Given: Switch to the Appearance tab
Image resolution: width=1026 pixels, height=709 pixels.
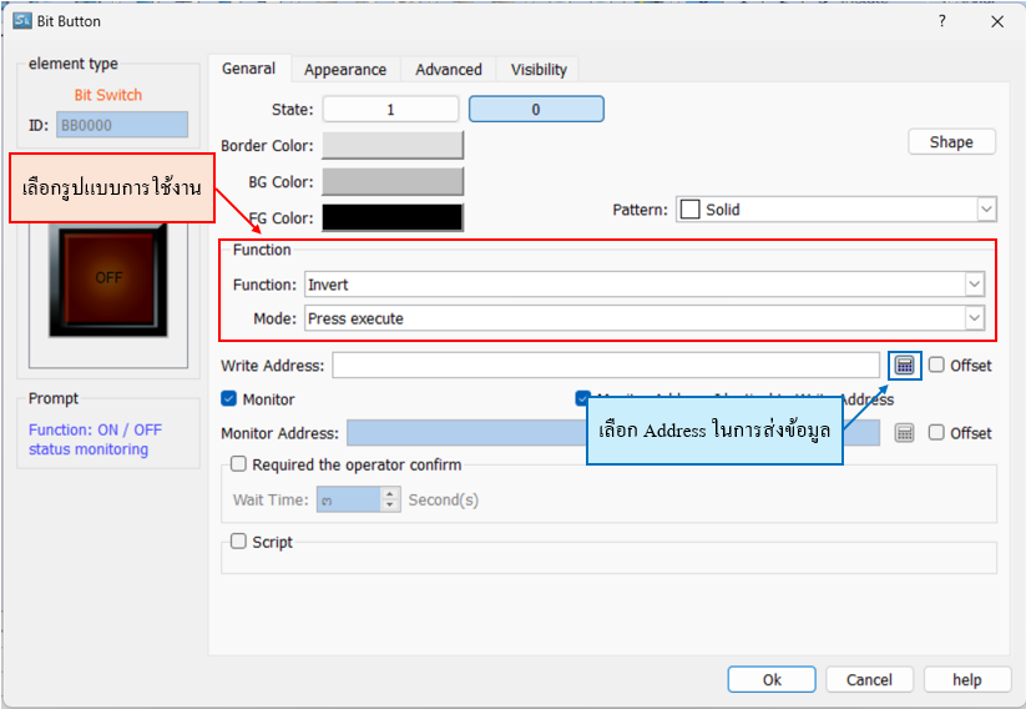Looking at the screenshot, I should (345, 69).
